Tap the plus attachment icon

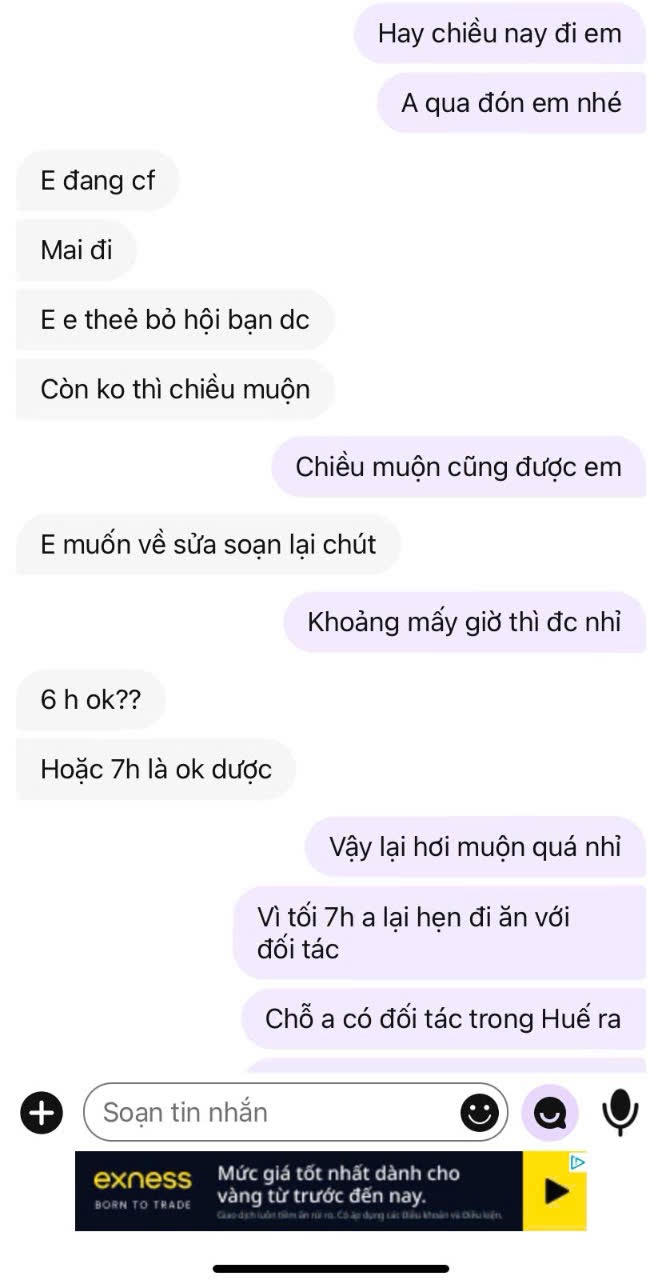41,1112
